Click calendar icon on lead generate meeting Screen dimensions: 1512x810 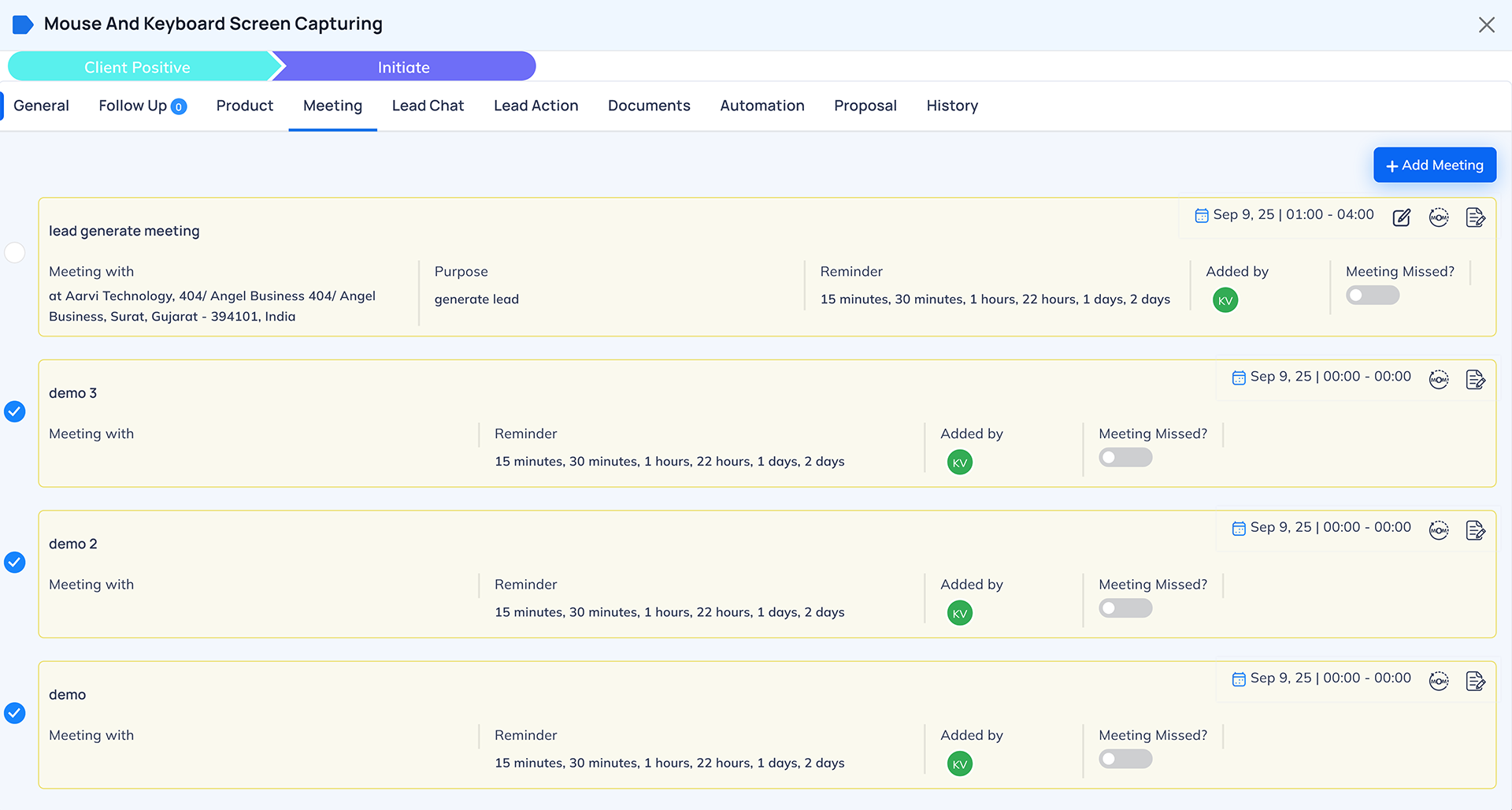[1201, 216]
